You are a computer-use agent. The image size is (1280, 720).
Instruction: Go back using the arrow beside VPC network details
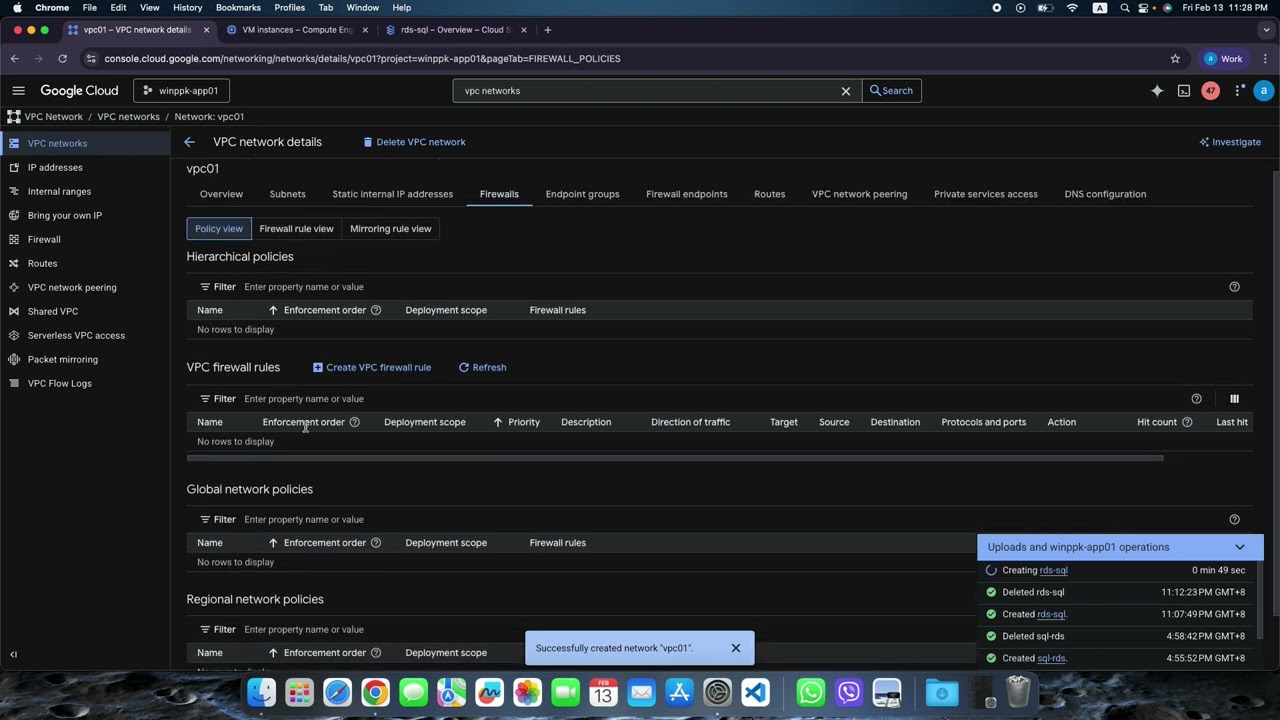click(x=189, y=142)
